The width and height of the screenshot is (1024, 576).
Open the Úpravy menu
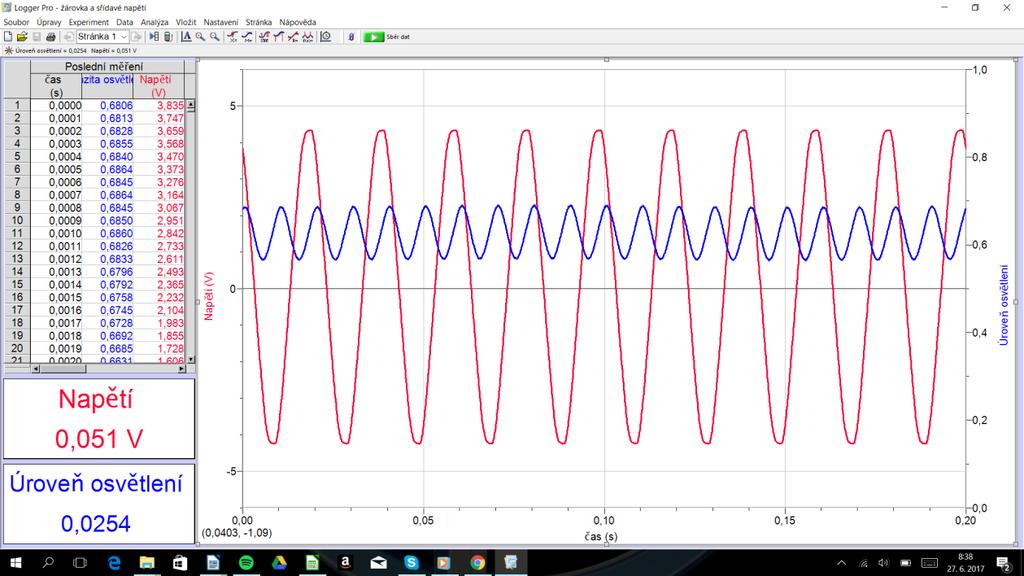pyautogui.click(x=48, y=22)
